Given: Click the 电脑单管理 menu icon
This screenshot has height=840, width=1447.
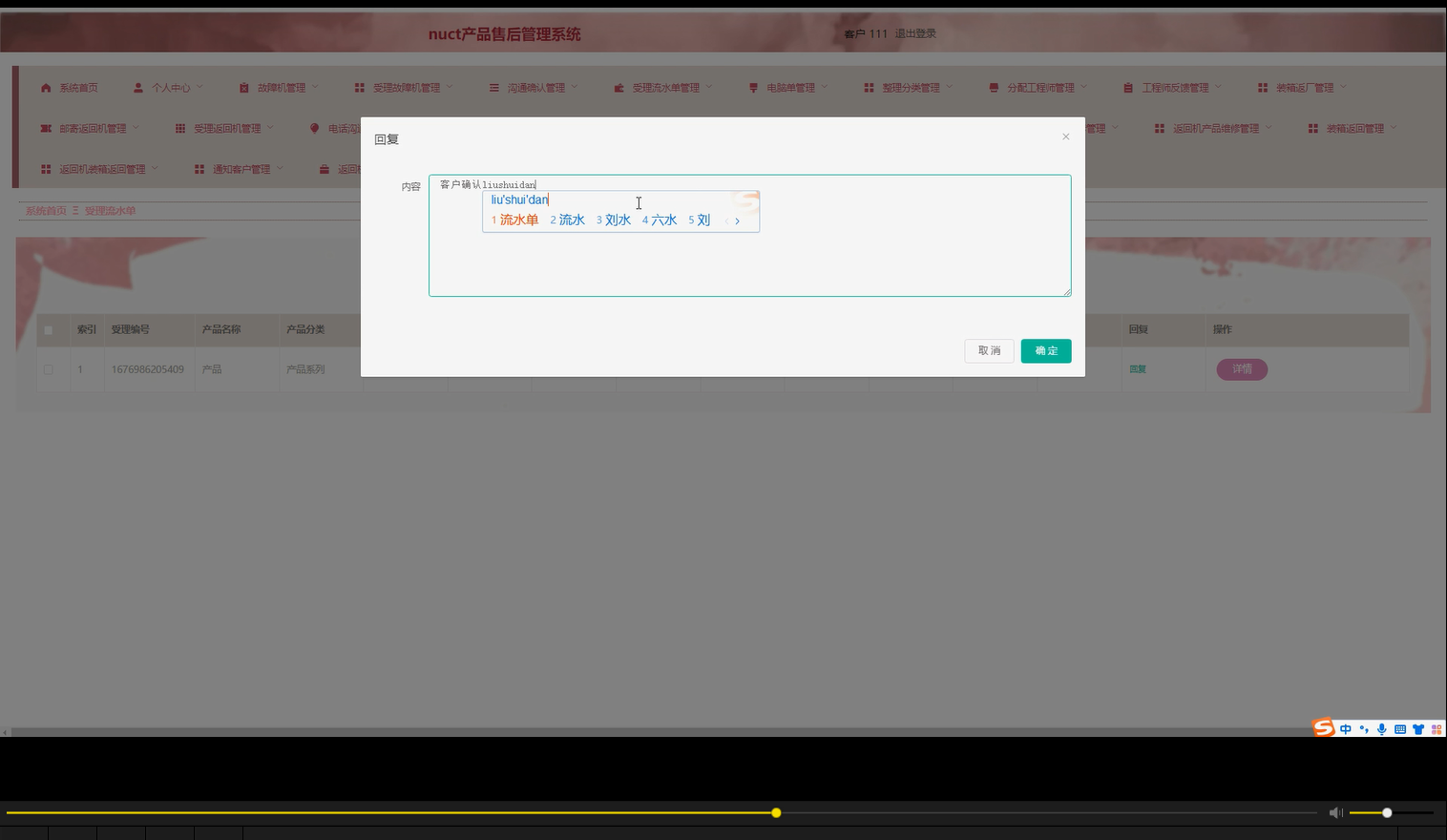Looking at the screenshot, I should pos(753,88).
